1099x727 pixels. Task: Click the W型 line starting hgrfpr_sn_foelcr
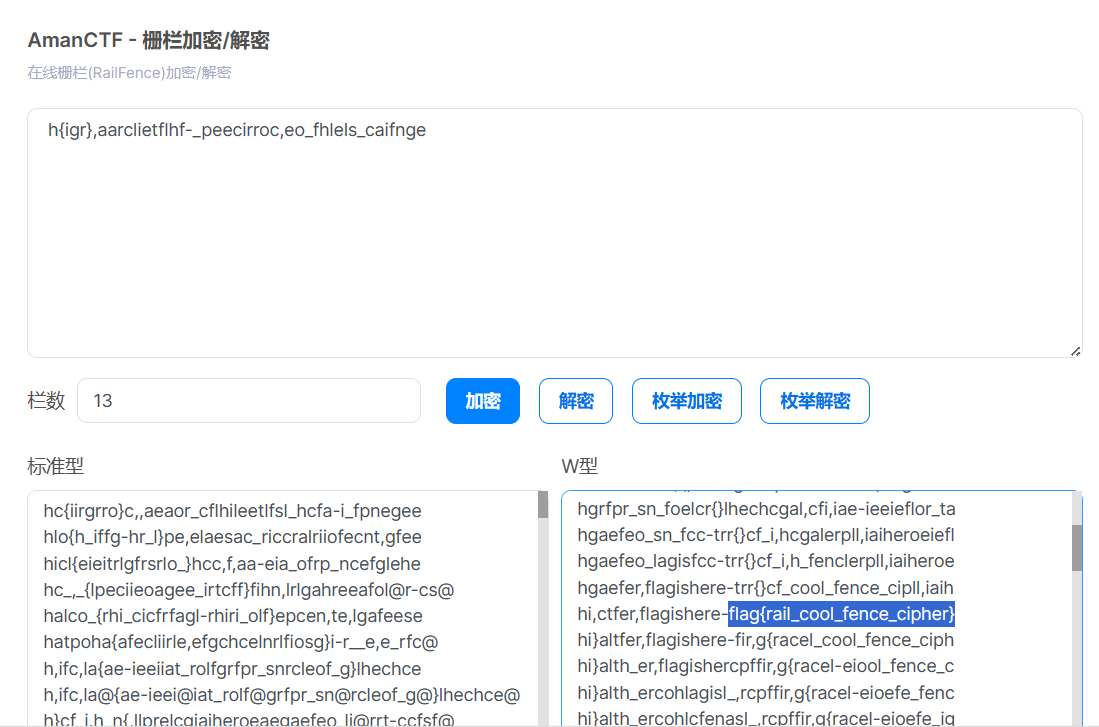tap(766, 509)
